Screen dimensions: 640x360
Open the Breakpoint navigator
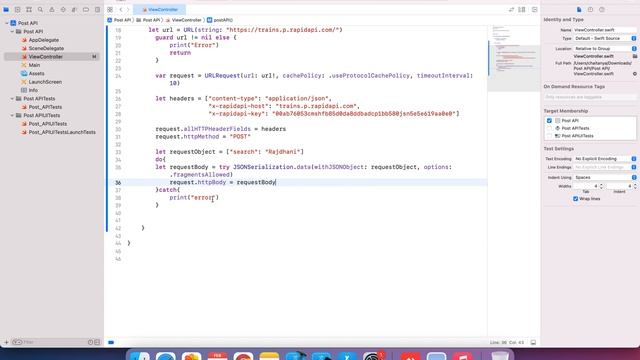pos(86,9)
